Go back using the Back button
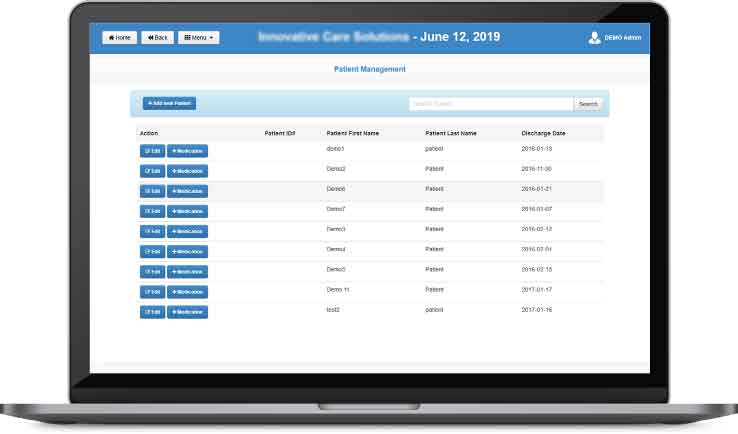 157,38
